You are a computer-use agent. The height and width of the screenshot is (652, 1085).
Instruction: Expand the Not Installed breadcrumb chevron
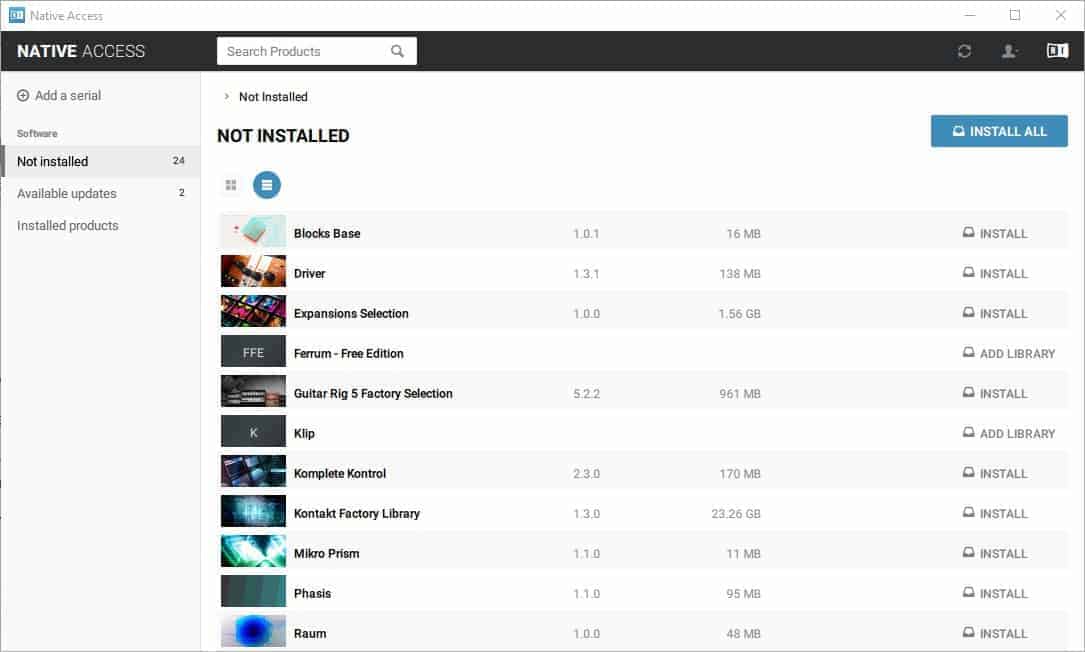click(x=227, y=97)
